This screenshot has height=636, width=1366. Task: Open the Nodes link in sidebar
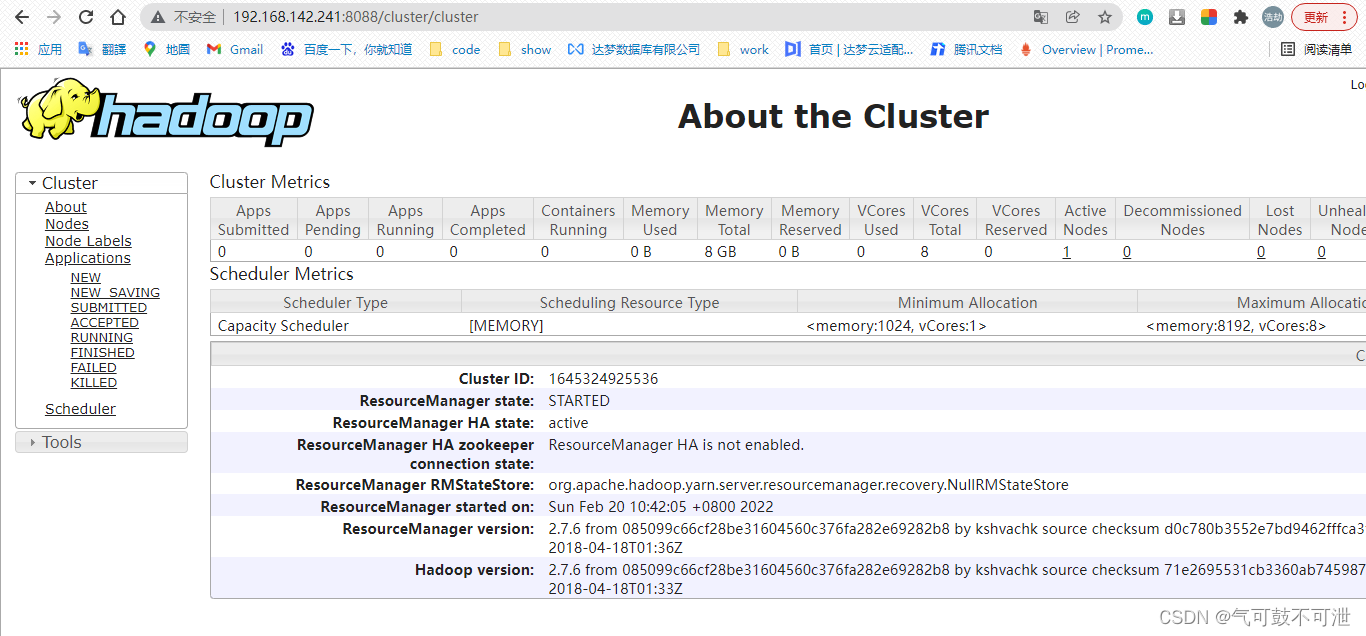(x=67, y=224)
